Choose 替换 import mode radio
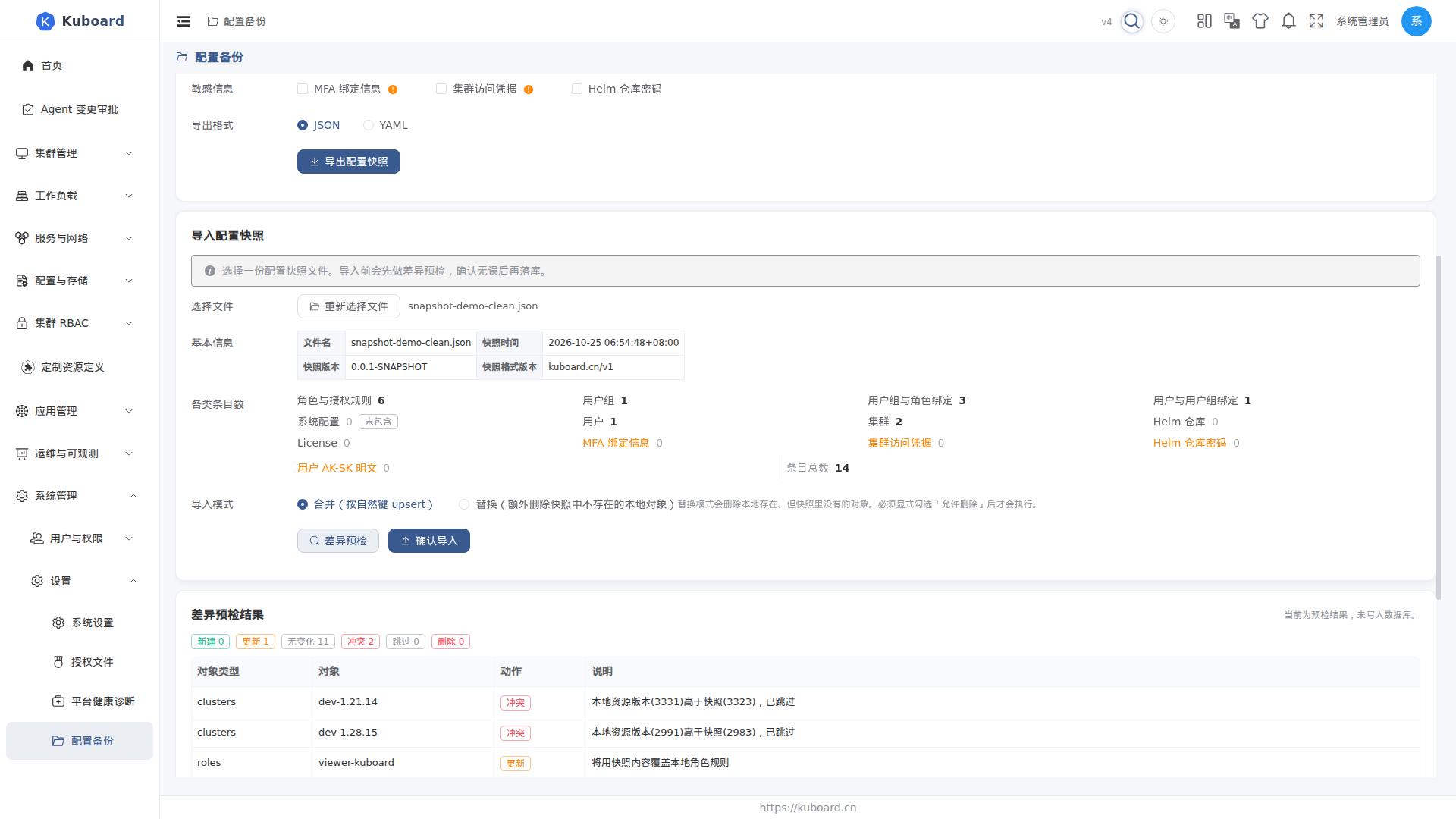Image resolution: width=1456 pixels, height=819 pixels. [464, 504]
